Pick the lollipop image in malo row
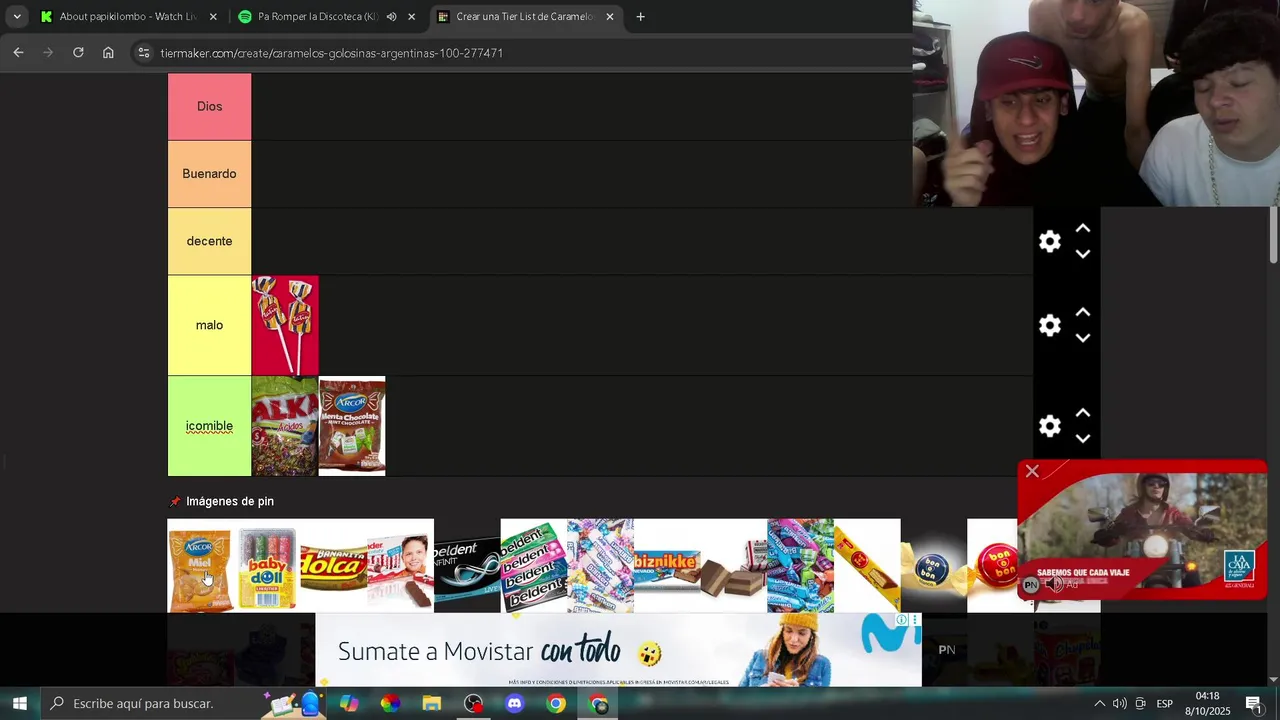 tap(285, 325)
